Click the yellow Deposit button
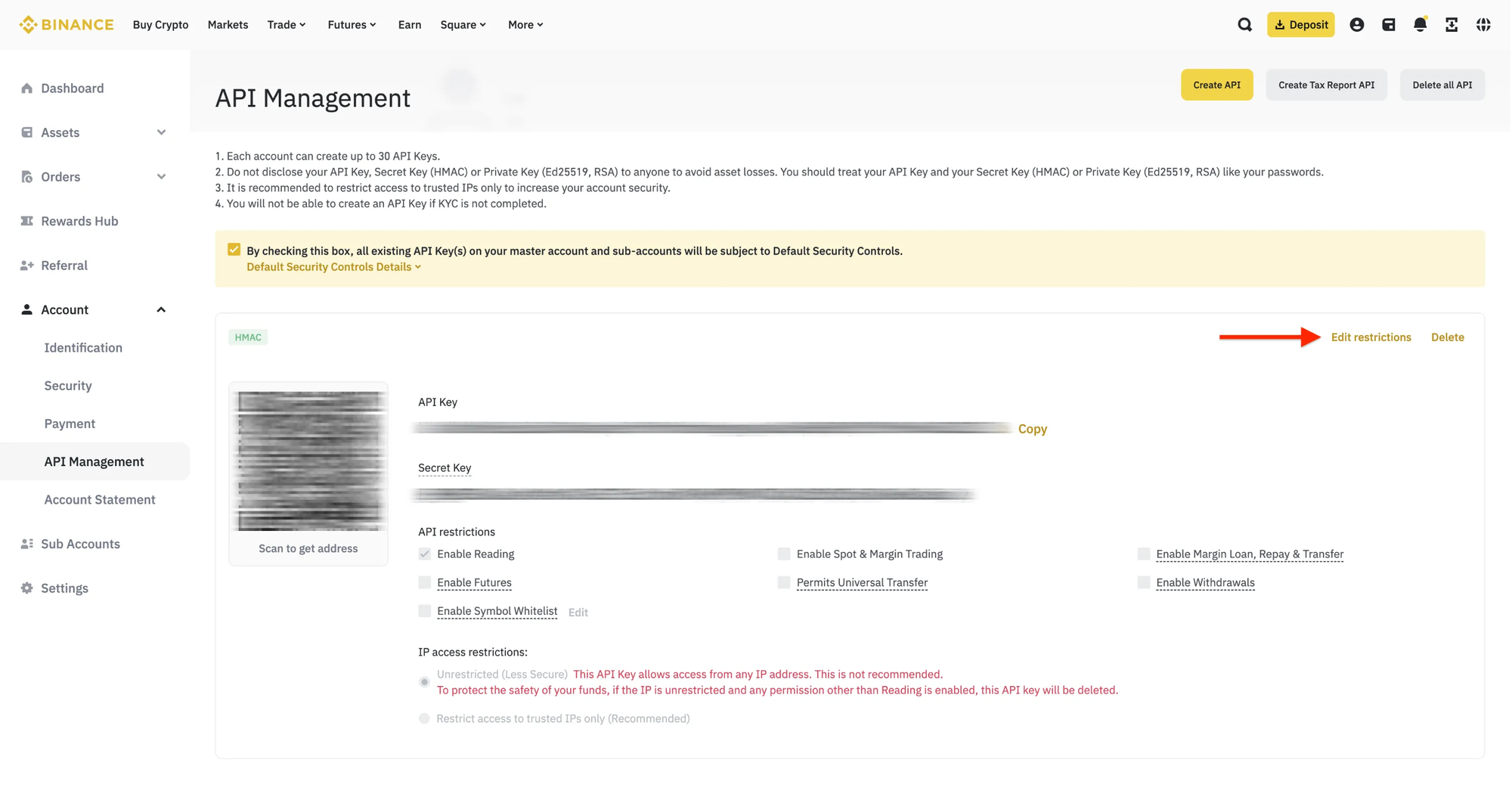This screenshot has height=785, width=1512. 1300,25
